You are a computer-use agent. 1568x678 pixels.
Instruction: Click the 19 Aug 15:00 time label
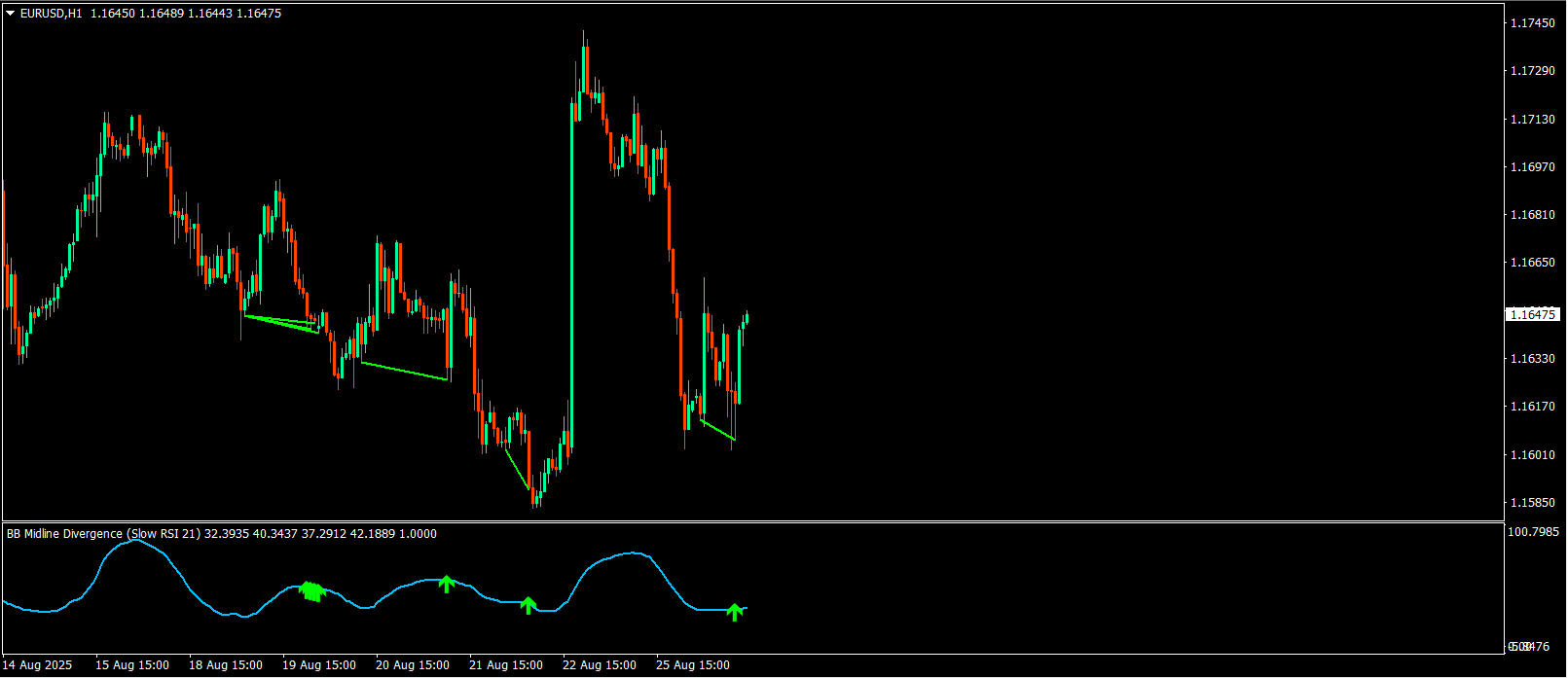tap(319, 665)
